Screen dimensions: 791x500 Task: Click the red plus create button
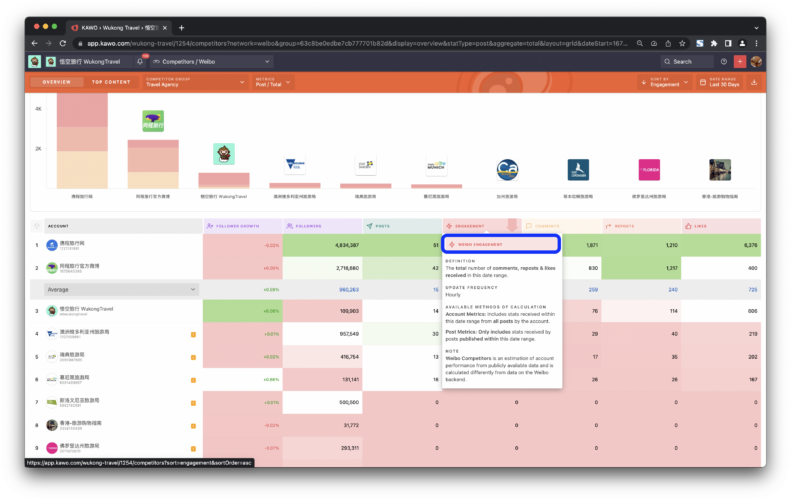(740, 61)
